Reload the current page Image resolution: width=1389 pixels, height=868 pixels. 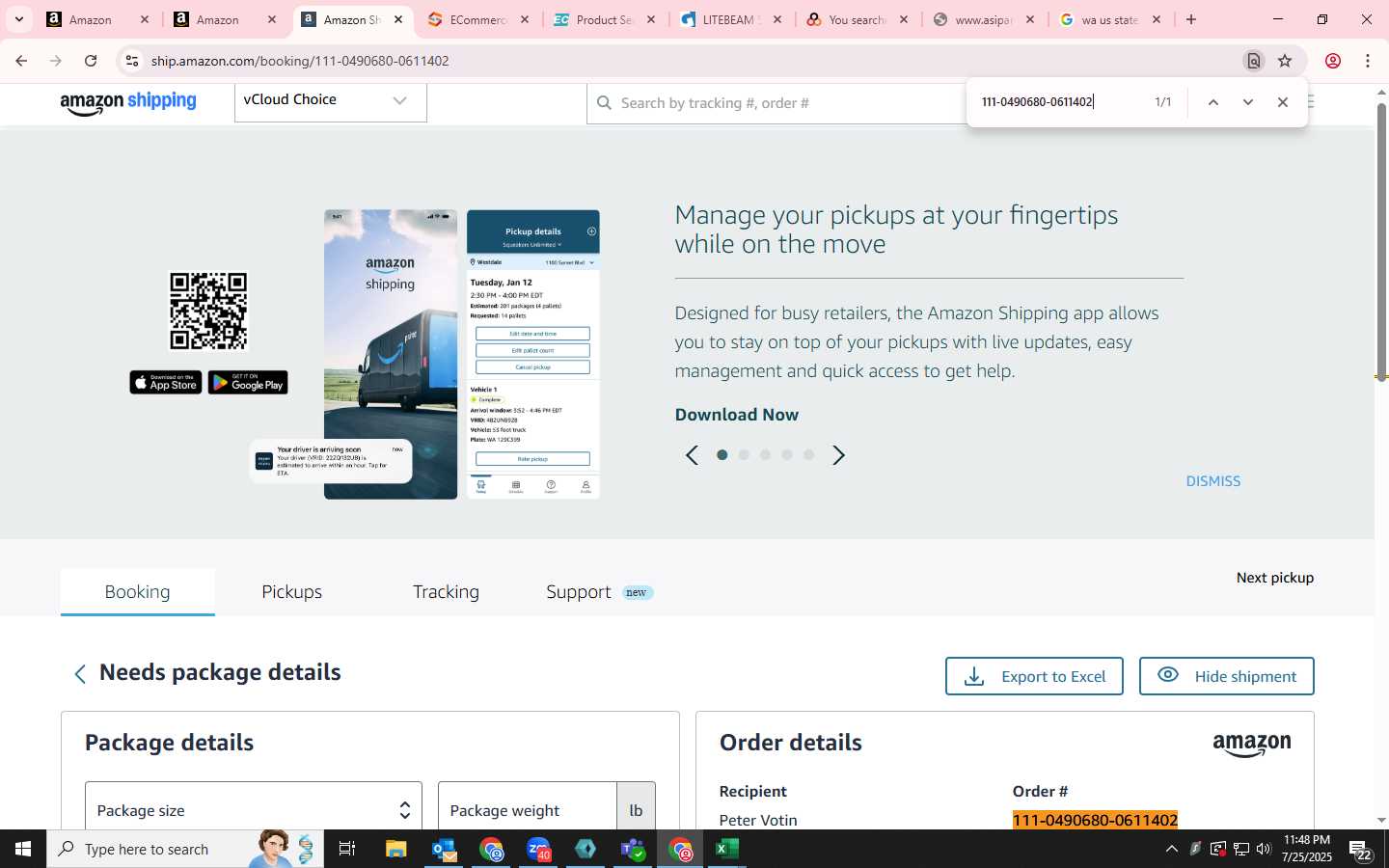[x=91, y=61]
